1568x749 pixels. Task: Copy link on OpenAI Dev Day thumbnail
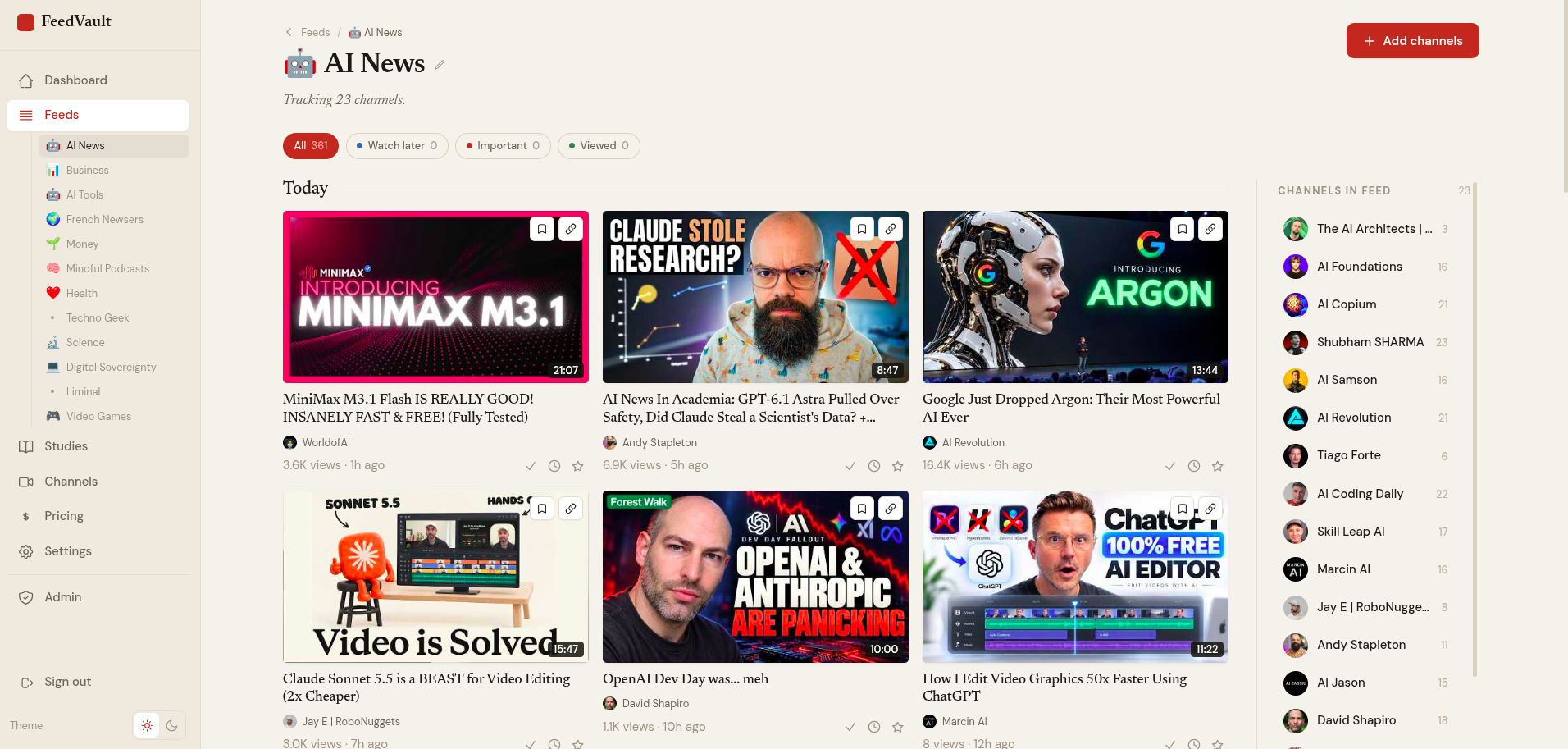click(891, 509)
